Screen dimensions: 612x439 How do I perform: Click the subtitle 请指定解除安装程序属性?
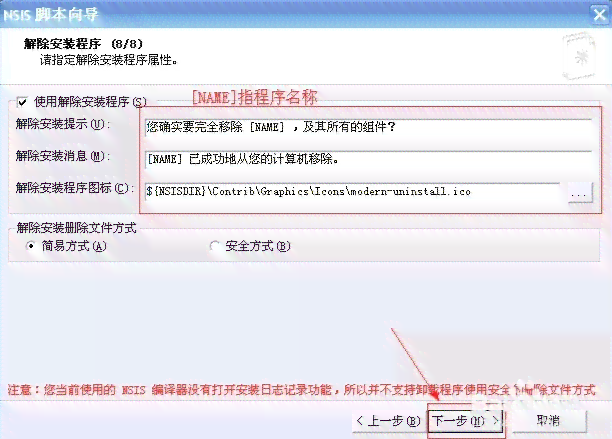pos(108,60)
